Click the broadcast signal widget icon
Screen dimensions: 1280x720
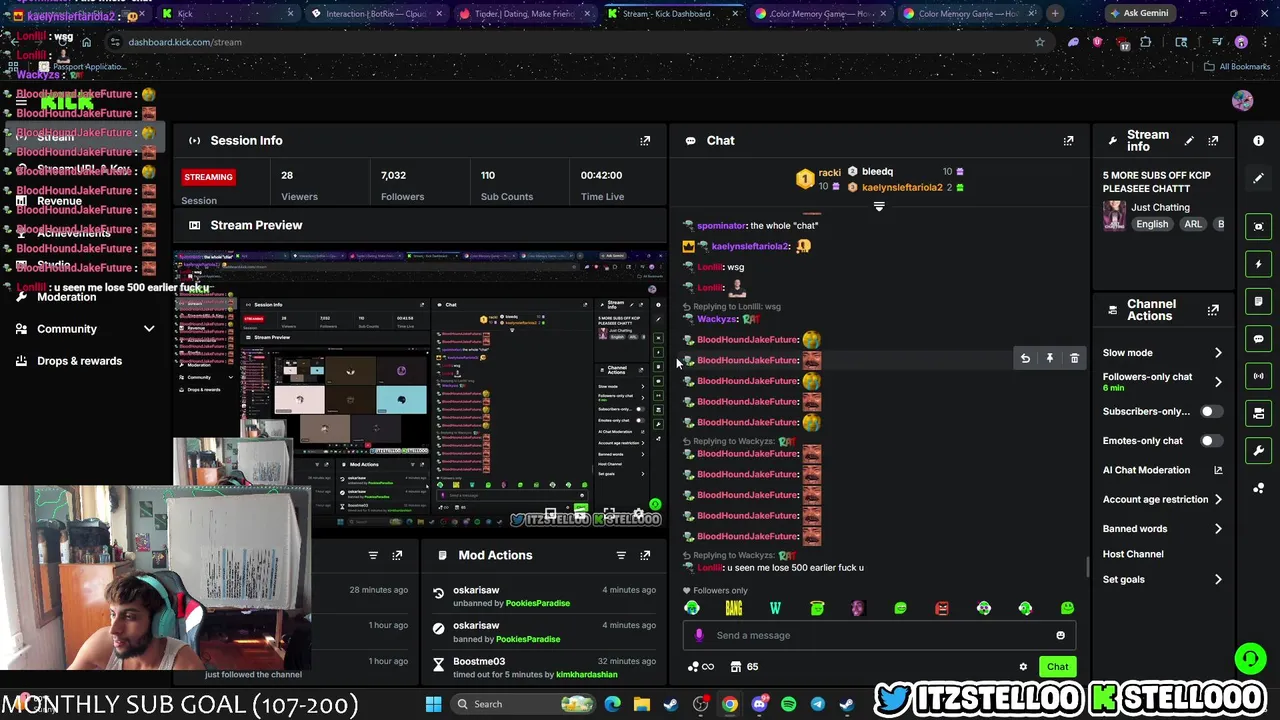(1259, 376)
